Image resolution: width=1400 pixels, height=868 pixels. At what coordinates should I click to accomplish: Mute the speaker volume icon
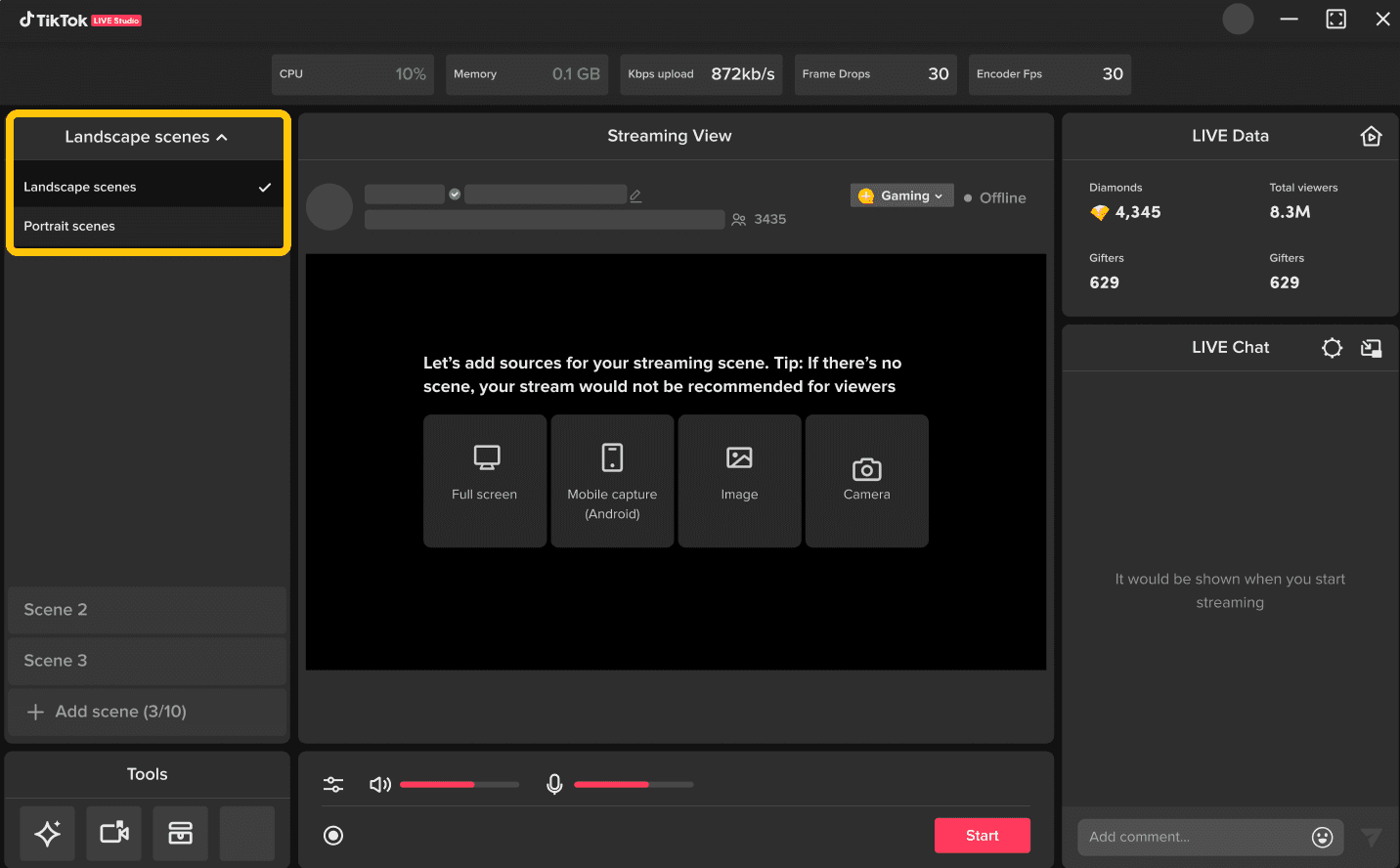(x=379, y=784)
